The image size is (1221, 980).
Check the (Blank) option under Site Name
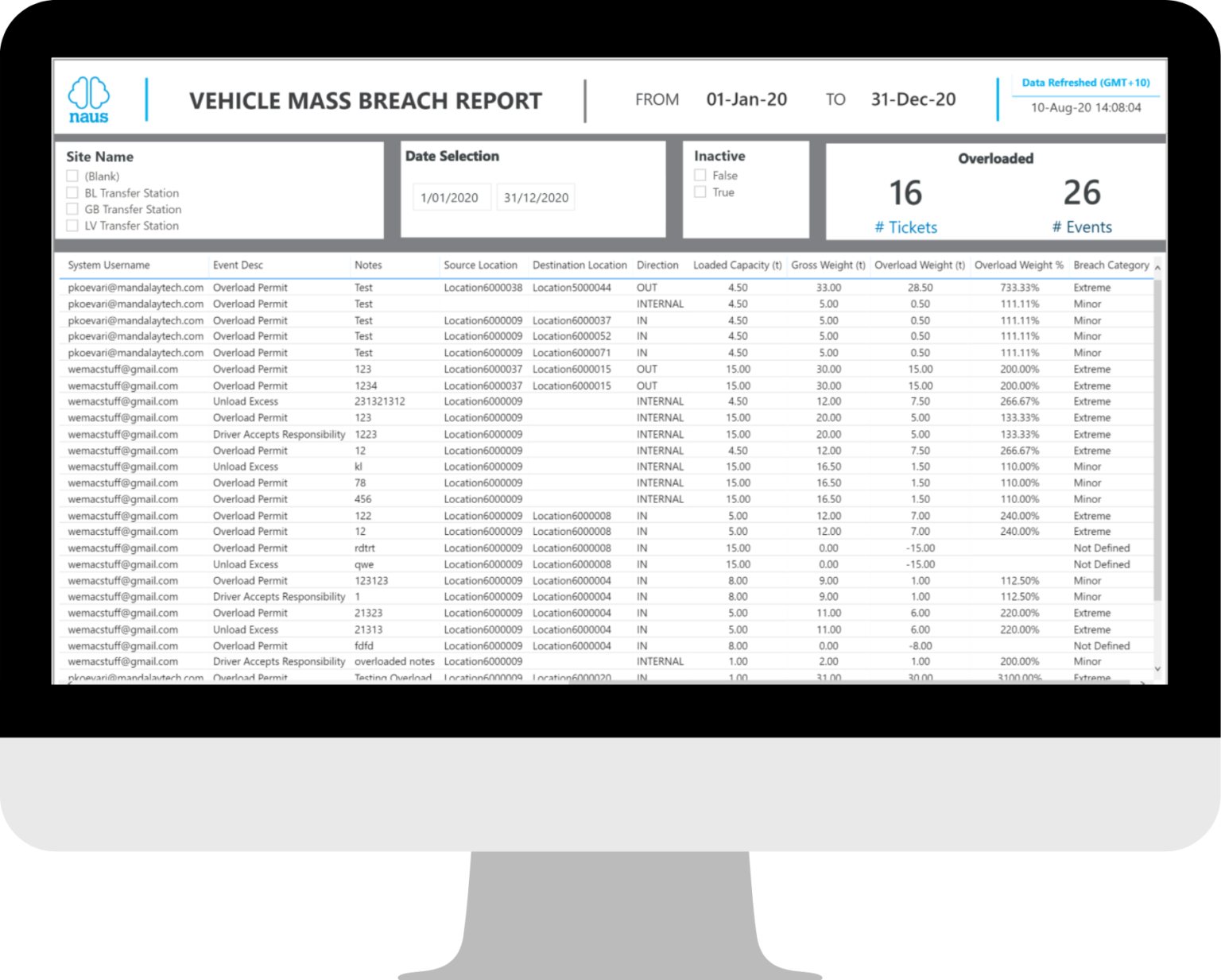coord(72,176)
